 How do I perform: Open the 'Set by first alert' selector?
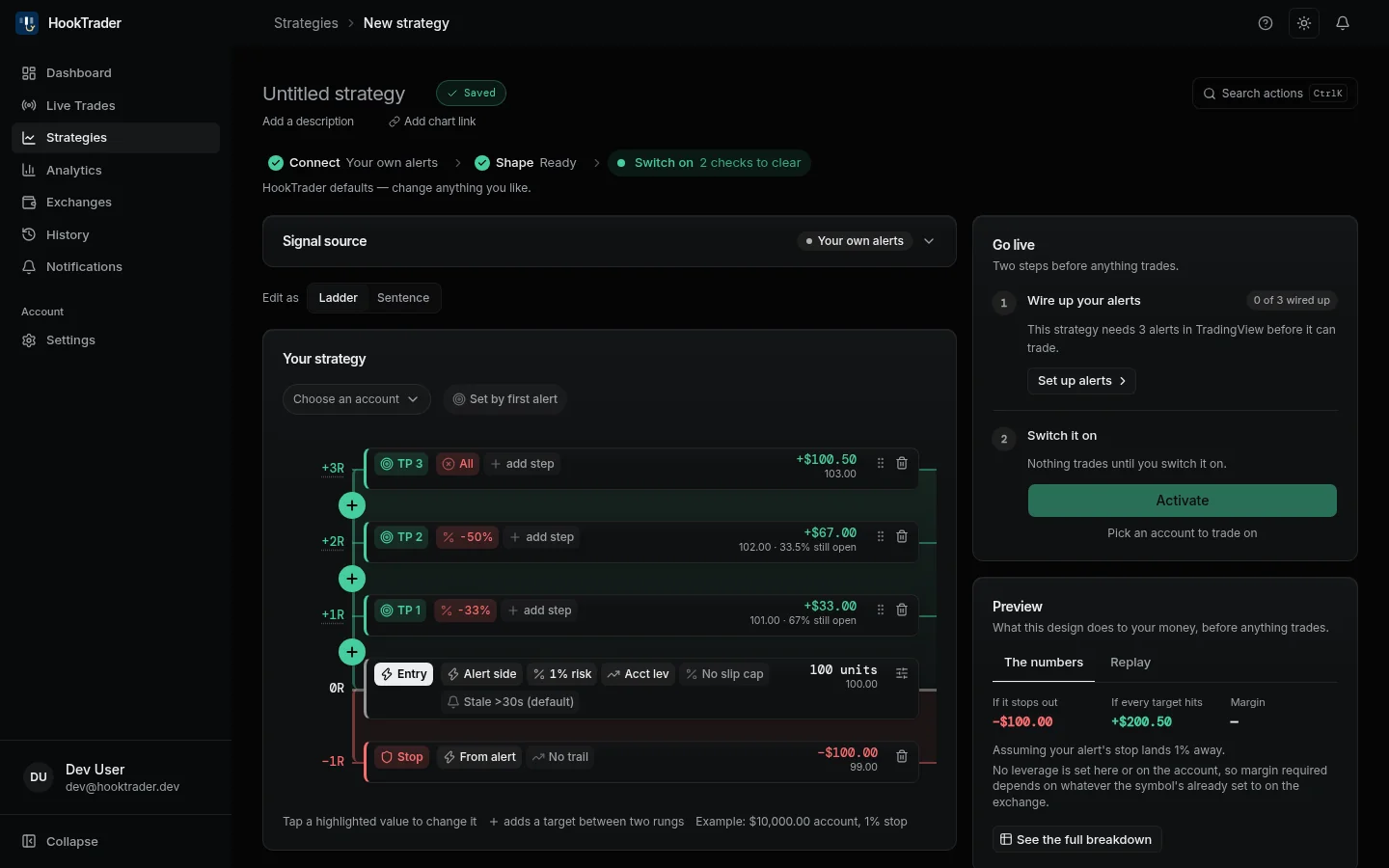click(505, 399)
